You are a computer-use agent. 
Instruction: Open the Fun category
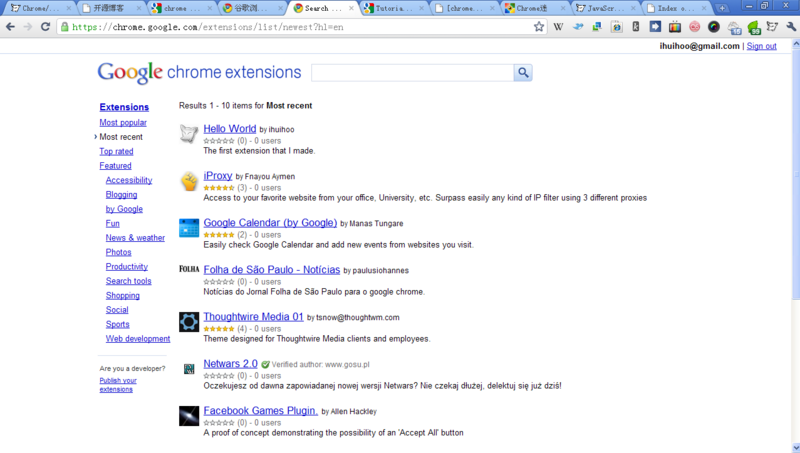click(x=112, y=223)
